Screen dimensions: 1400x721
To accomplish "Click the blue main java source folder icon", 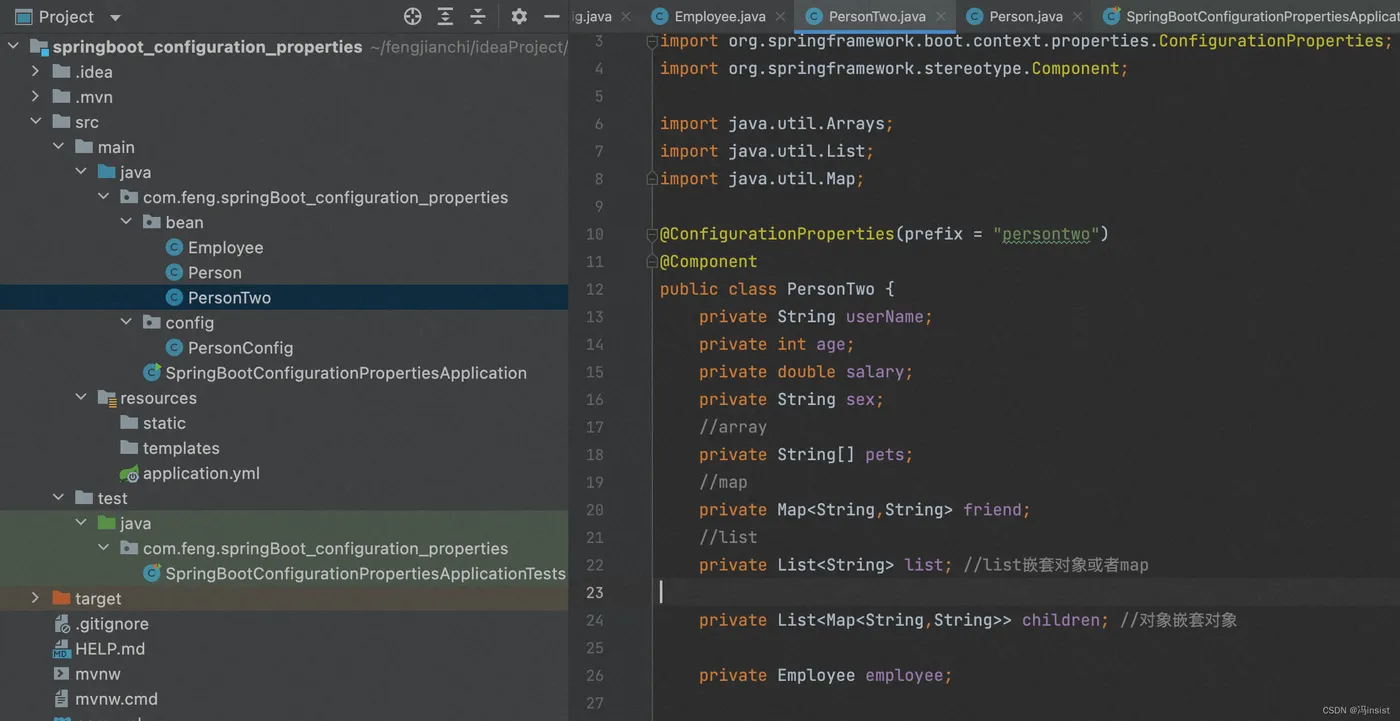I will pos(107,172).
